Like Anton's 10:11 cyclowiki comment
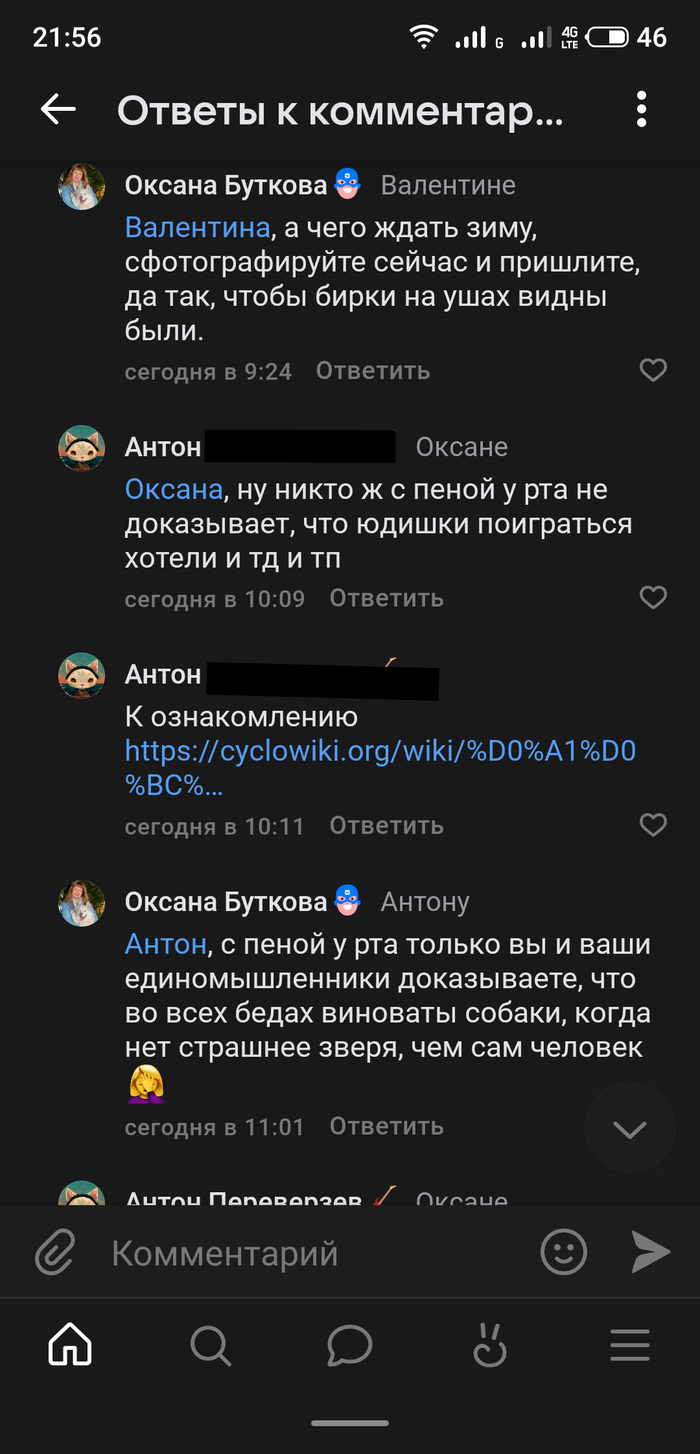This screenshot has width=700, height=1454. 653,825
